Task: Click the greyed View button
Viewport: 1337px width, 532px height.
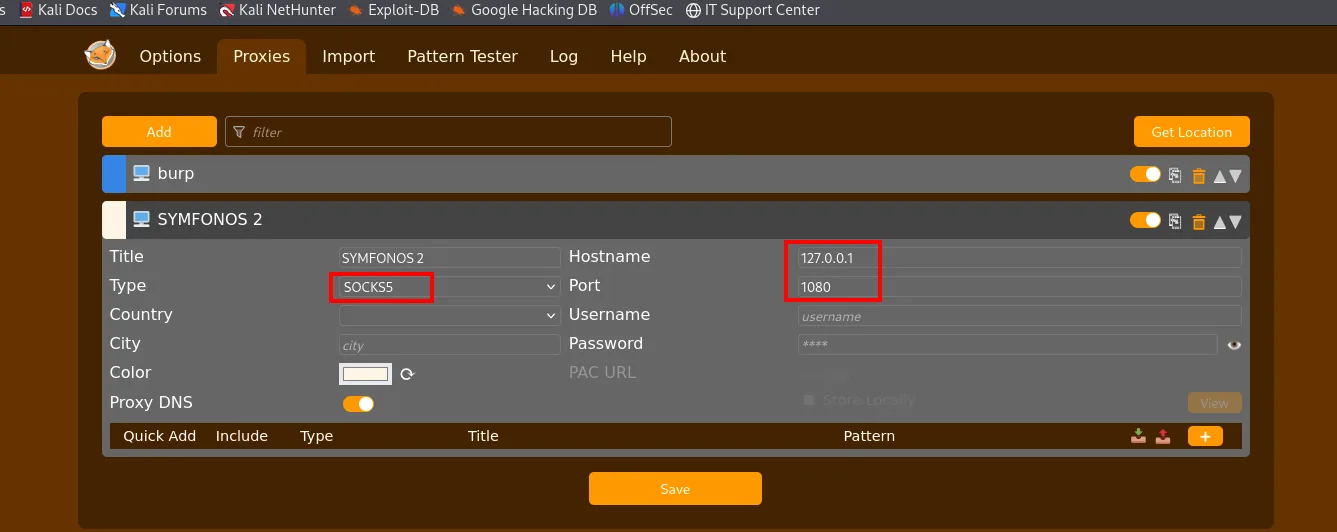Action: 1214,403
